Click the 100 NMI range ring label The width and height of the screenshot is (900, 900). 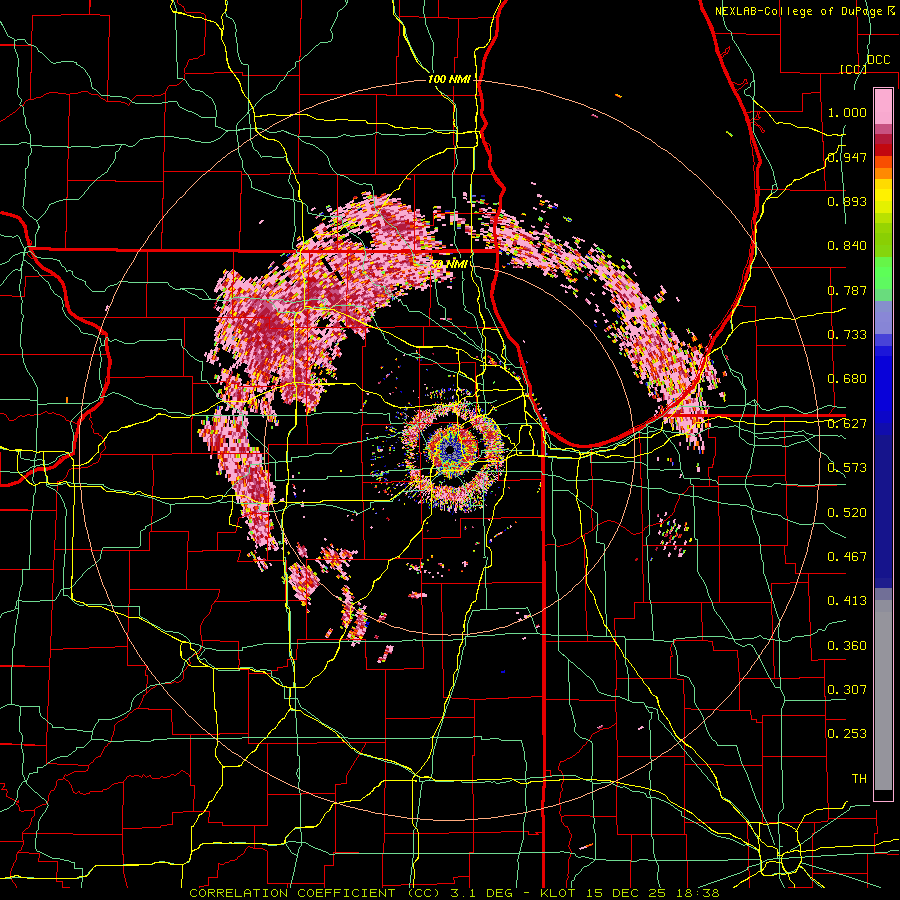coord(449,79)
